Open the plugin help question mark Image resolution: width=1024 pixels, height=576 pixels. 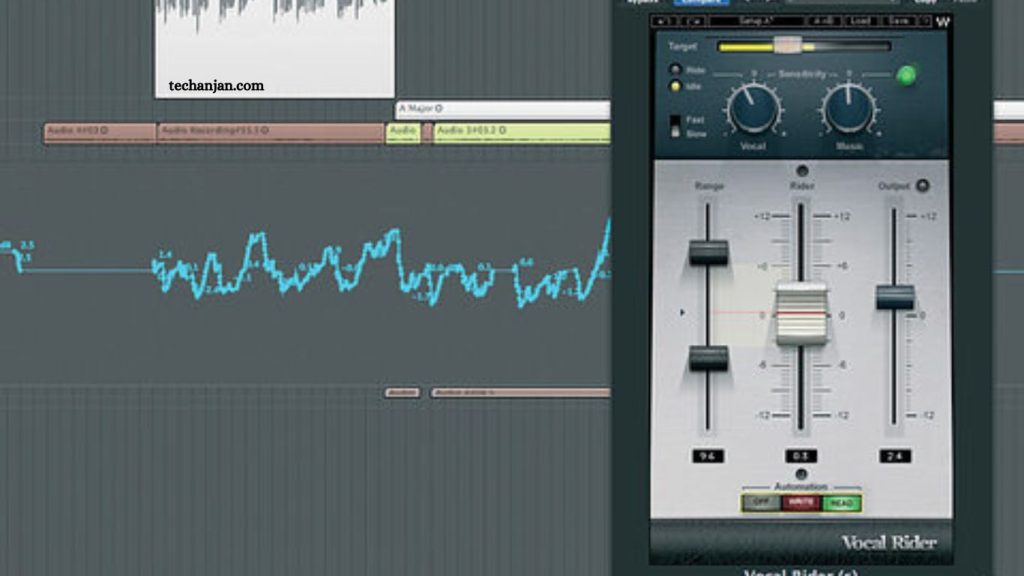925,22
